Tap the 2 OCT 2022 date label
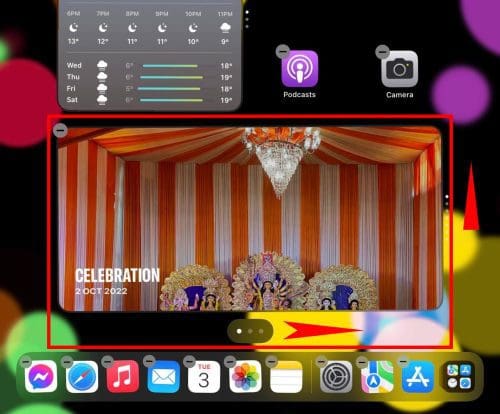 coord(101,291)
